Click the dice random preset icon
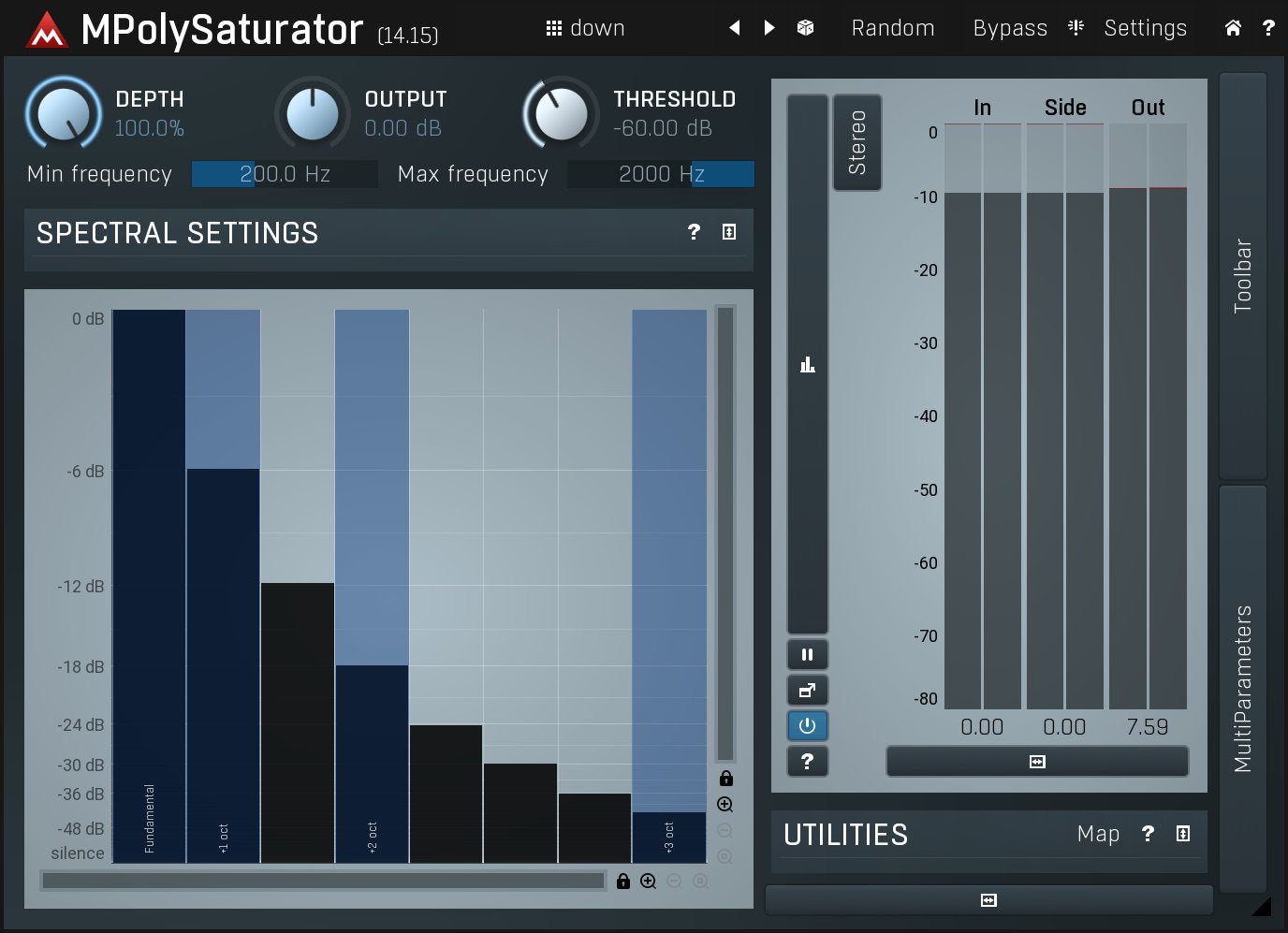This screenshot has height=933, width=1288. 805,28
